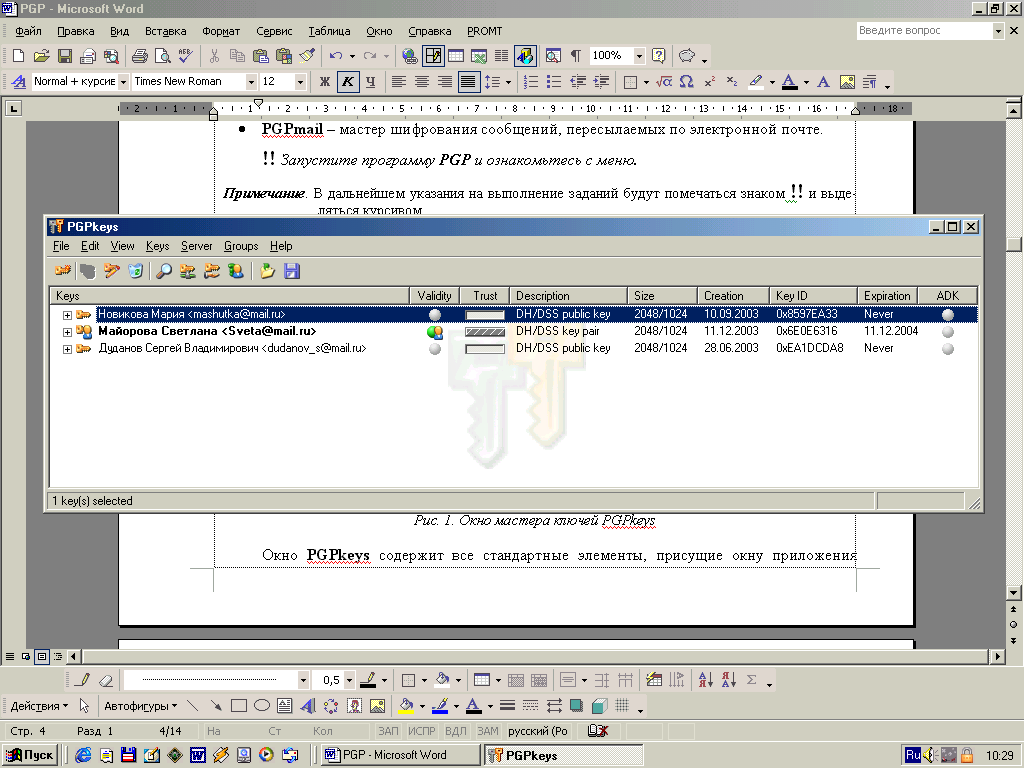Image resolution: width=1024 pixels, height=768 pixels.
Task: Click Export keys diskette icon in PGPkeys
Action: (x=291, y=270)
